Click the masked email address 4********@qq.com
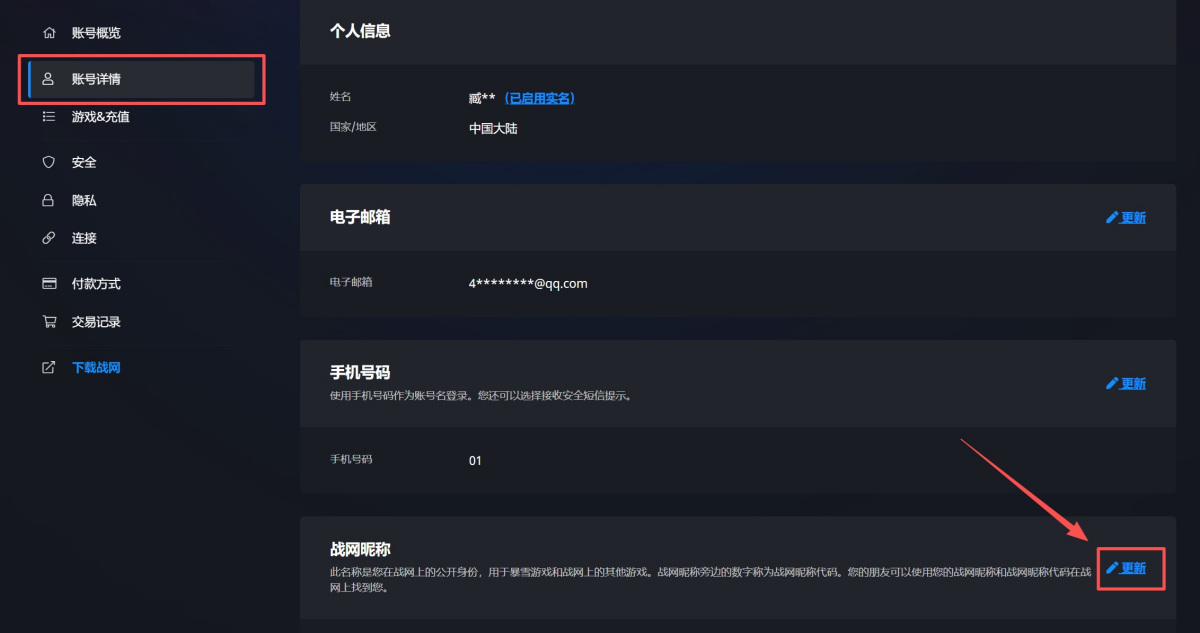 tap(528, 283)
